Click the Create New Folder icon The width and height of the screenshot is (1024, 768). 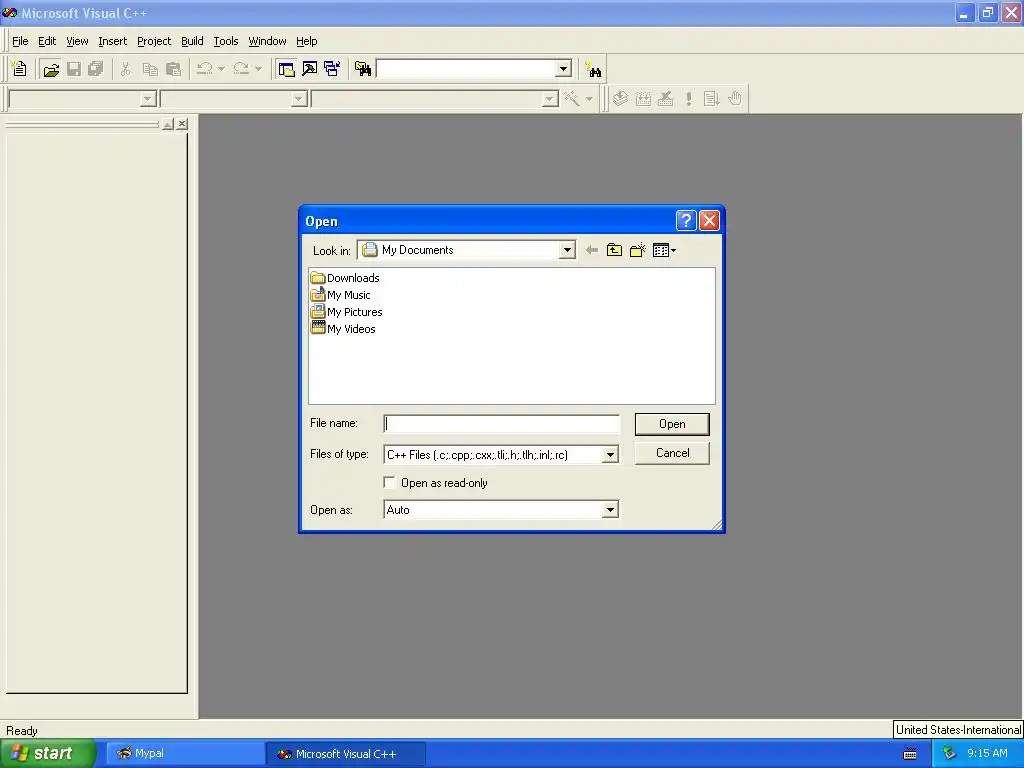(637, 250)
